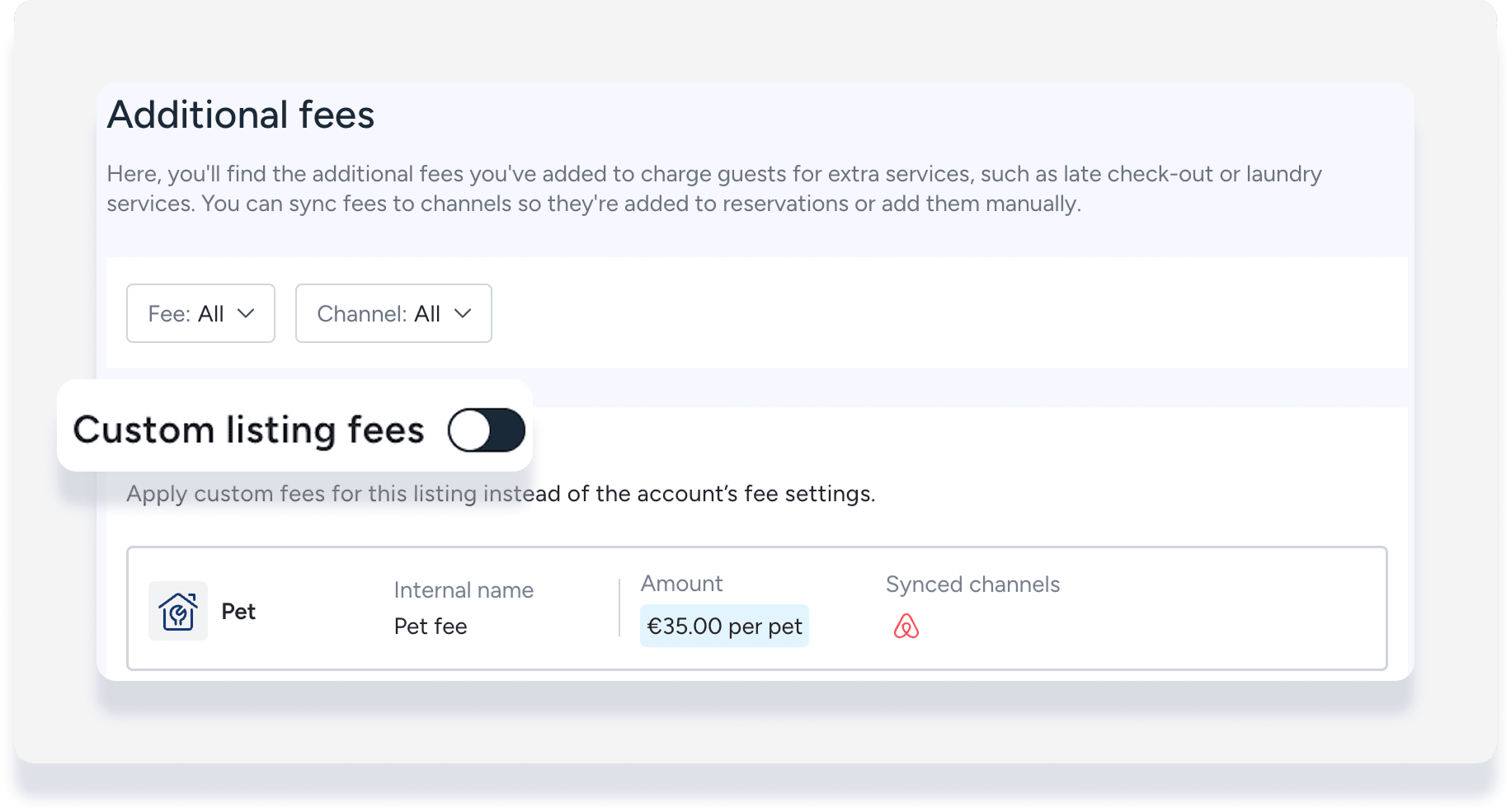Viewport: 1511px width, 812px height.
Task: Click the chevron arrow in Fee filter
Action: coord(246,313)
